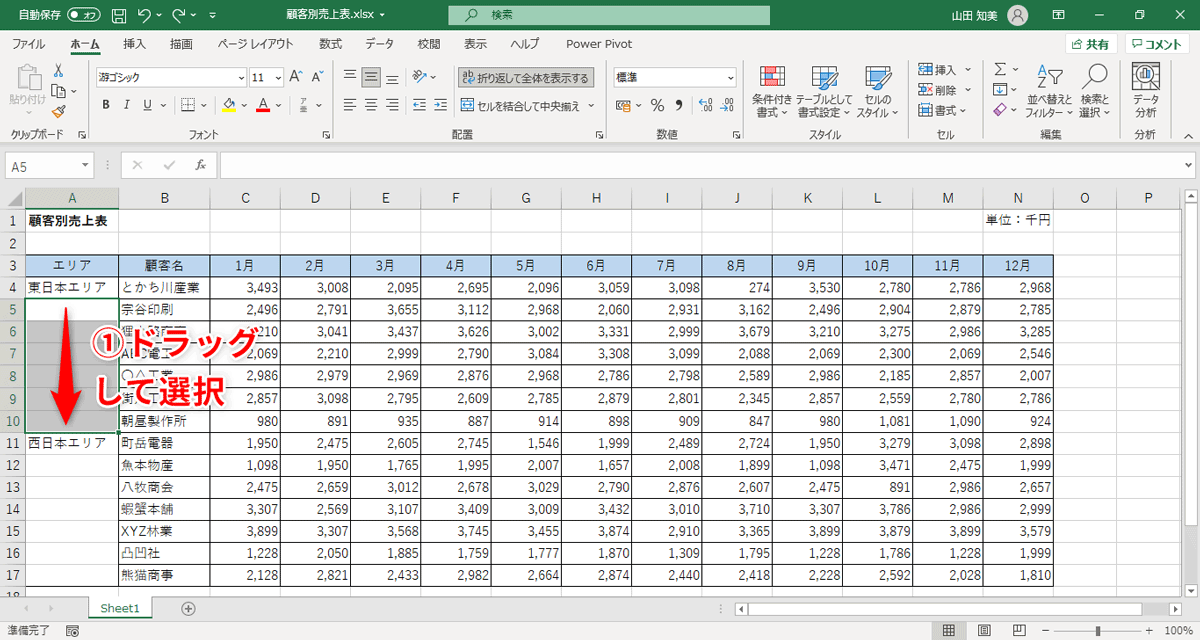Switch to the データ tab

(x=379, y=44)
